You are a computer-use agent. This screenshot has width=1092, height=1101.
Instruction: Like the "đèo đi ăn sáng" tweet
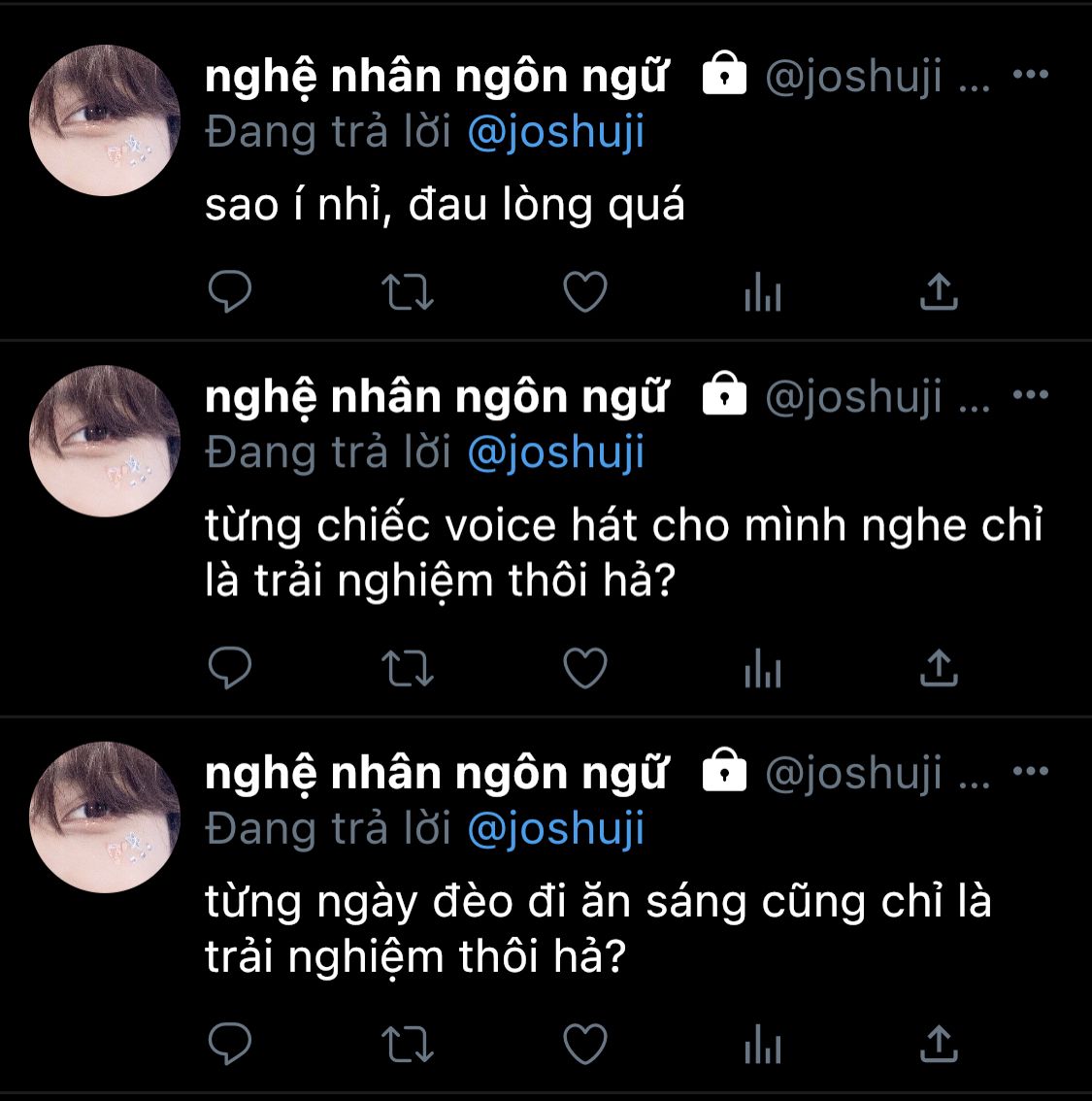pos(585,1044)
